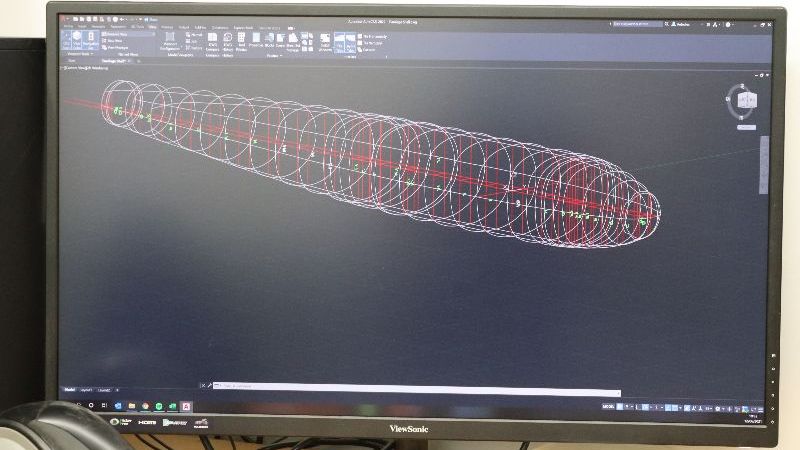
Task: Select the Insert ribbon tab
Action: pos(82,27)
